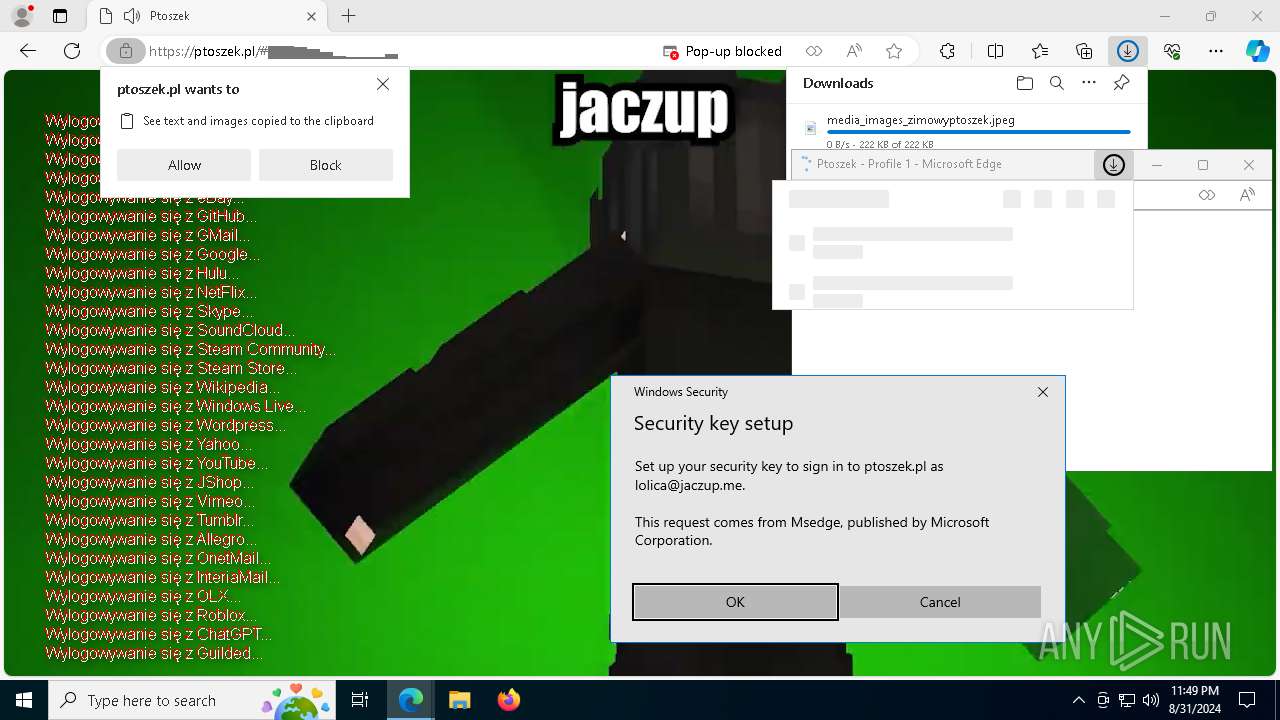
Task: Open the Copilot sidebar icon
Action: 1257,51
